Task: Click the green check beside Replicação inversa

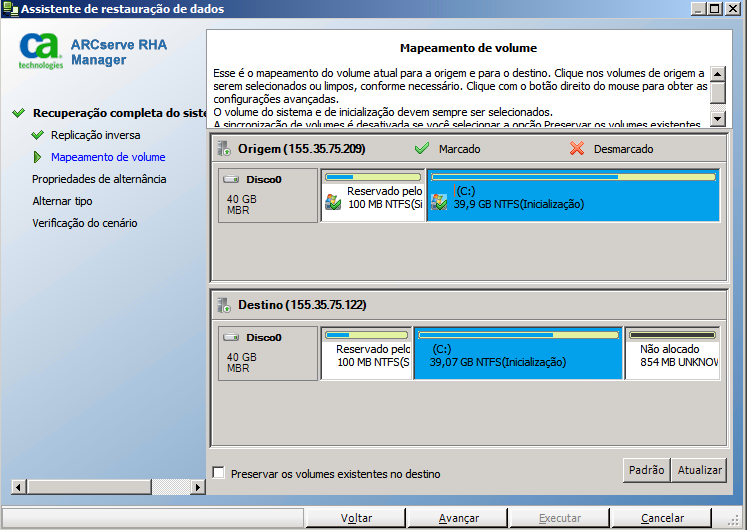Action: point(38,135)
